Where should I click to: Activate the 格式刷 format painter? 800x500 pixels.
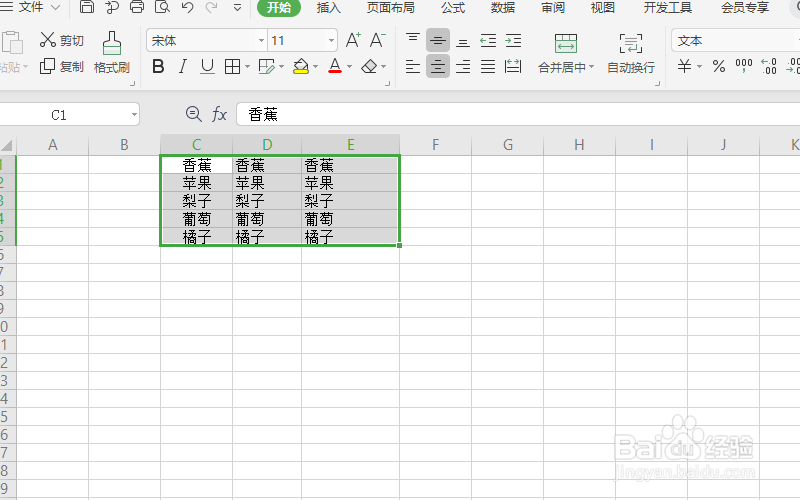point(112,53)
